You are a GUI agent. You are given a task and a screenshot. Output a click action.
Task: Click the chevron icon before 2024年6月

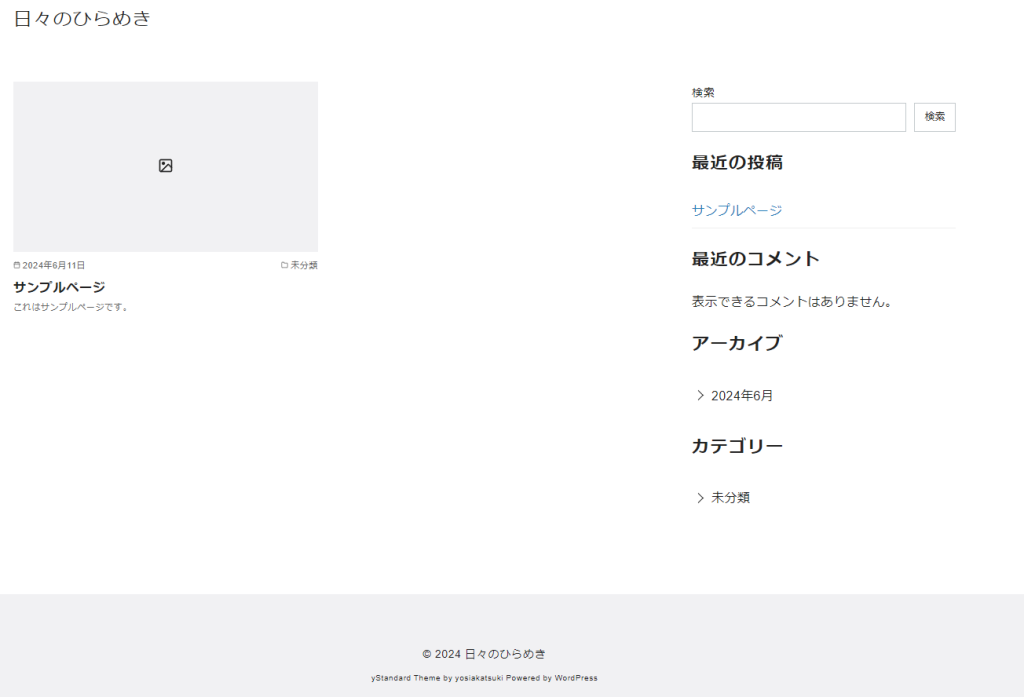click(700, 395)
